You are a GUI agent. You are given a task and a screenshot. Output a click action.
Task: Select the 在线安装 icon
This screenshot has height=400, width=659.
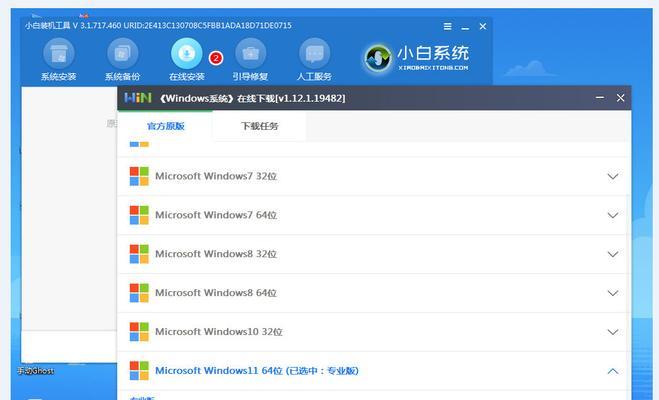click(187, 54)
